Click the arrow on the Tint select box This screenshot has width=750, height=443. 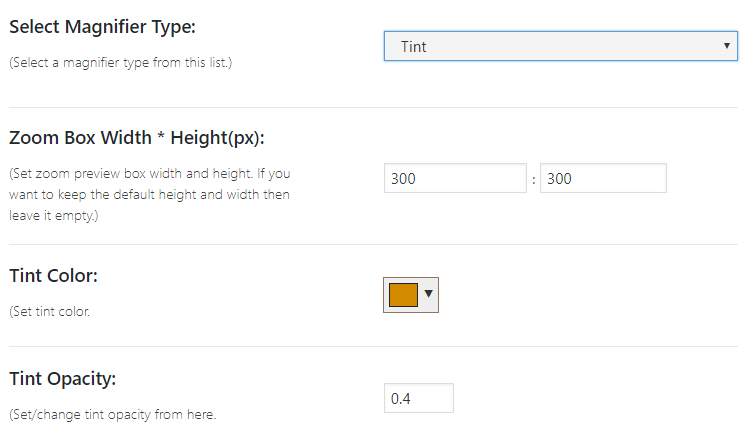point(727,46)
